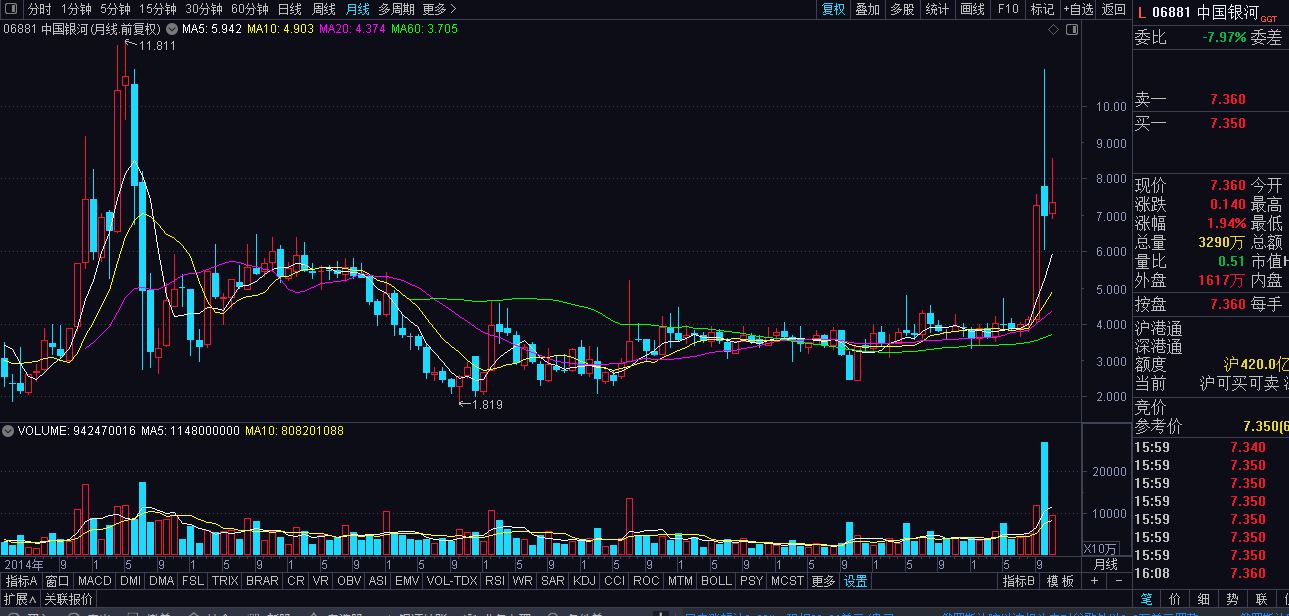Switch to 分时 intraday view
Image resolution: width=1289 pixels, height=616 pixels.
[40, 9]
